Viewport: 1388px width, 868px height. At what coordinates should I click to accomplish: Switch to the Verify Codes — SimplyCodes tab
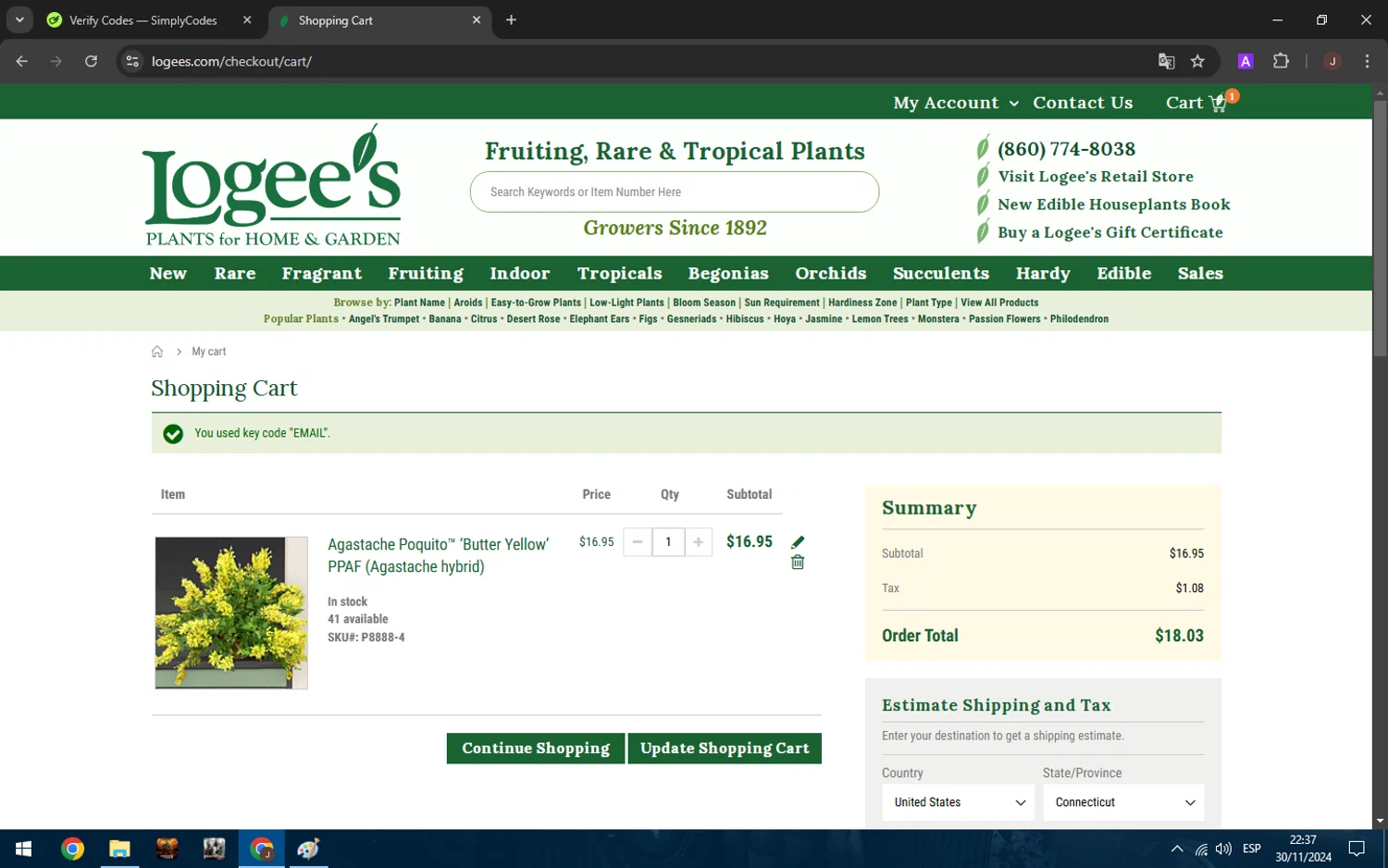click(x=143, y=19)
